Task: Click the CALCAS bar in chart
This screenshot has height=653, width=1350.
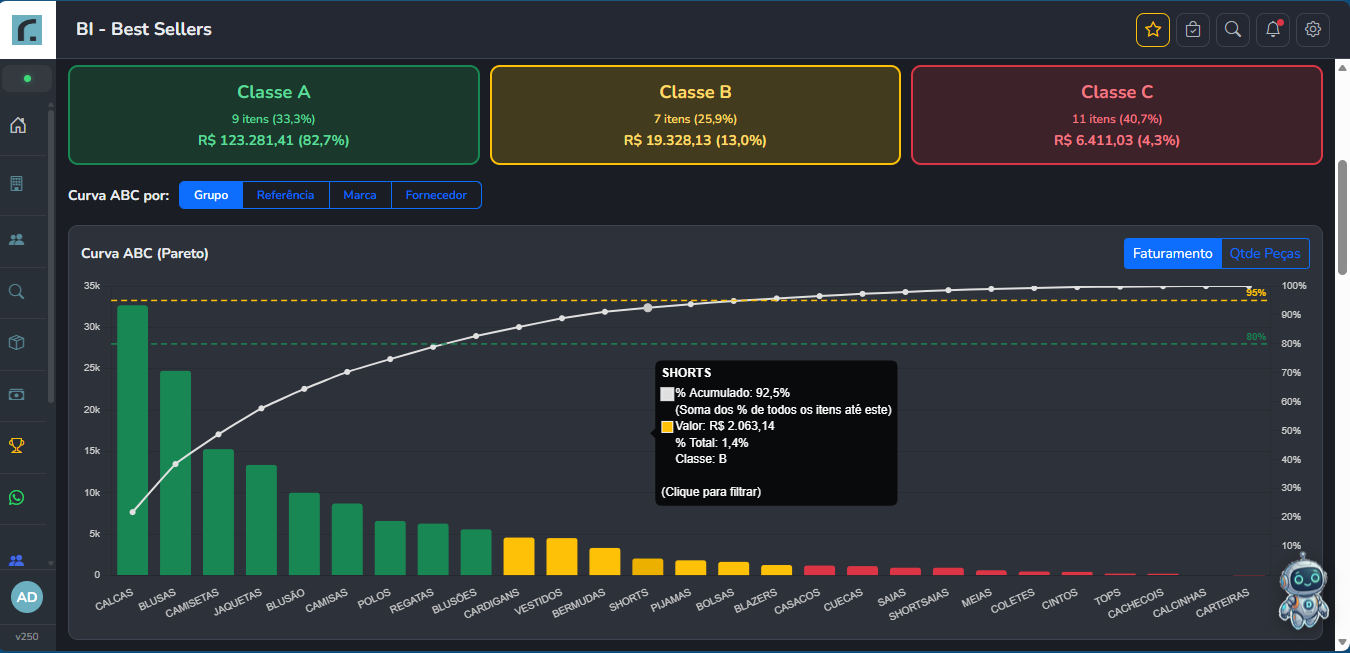Action: pyautogui.click(x=132, y=440)
